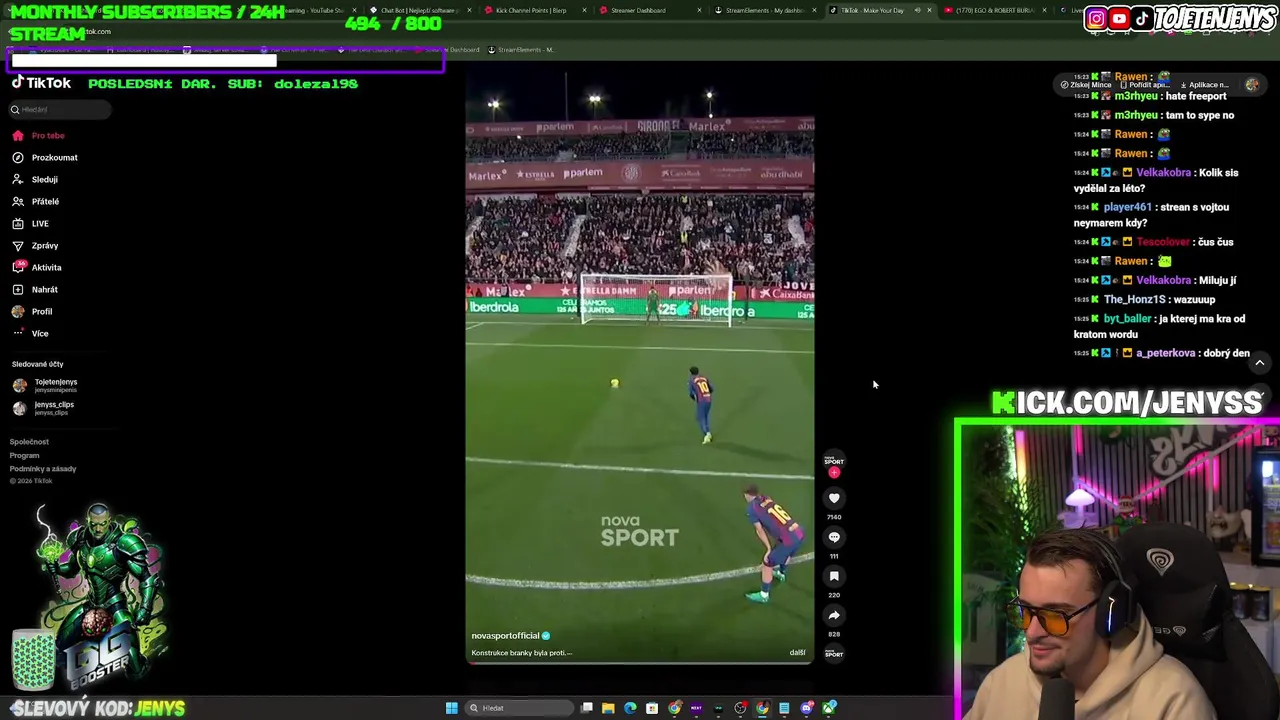This screenshot has width=1280, height=720.
Task: Like the TikTok video with the heart icon
Action: click(x=834, y=498)
